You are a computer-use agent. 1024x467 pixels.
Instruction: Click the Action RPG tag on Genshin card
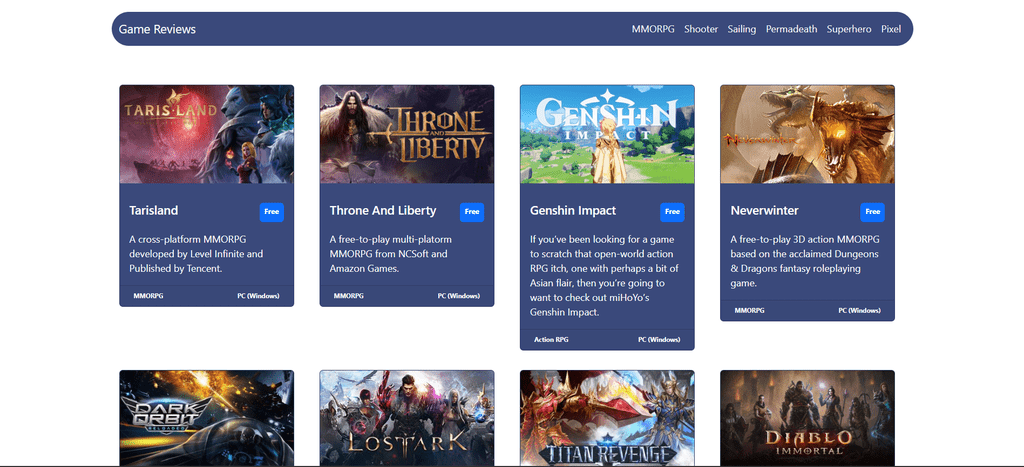click(x=551, y=340)
